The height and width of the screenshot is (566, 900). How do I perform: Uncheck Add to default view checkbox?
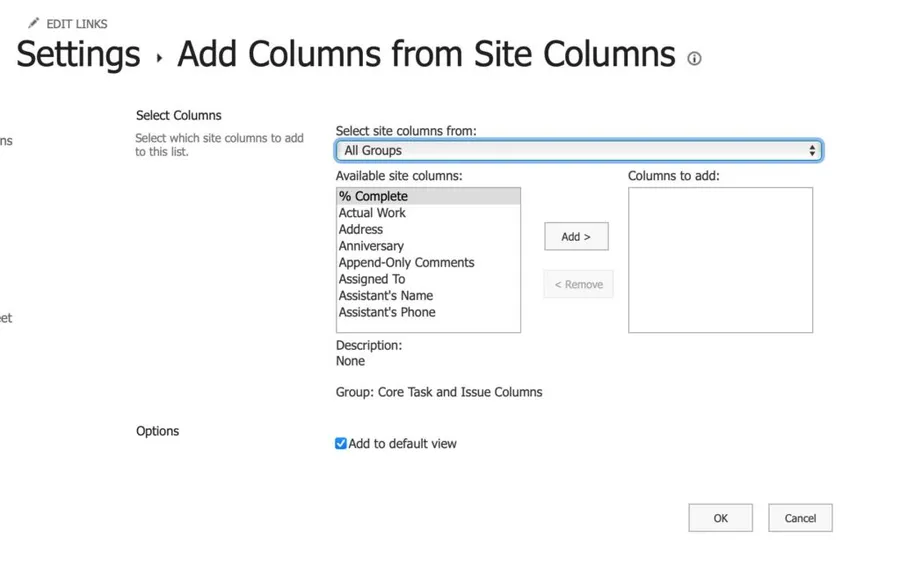[x=341, y=443]
